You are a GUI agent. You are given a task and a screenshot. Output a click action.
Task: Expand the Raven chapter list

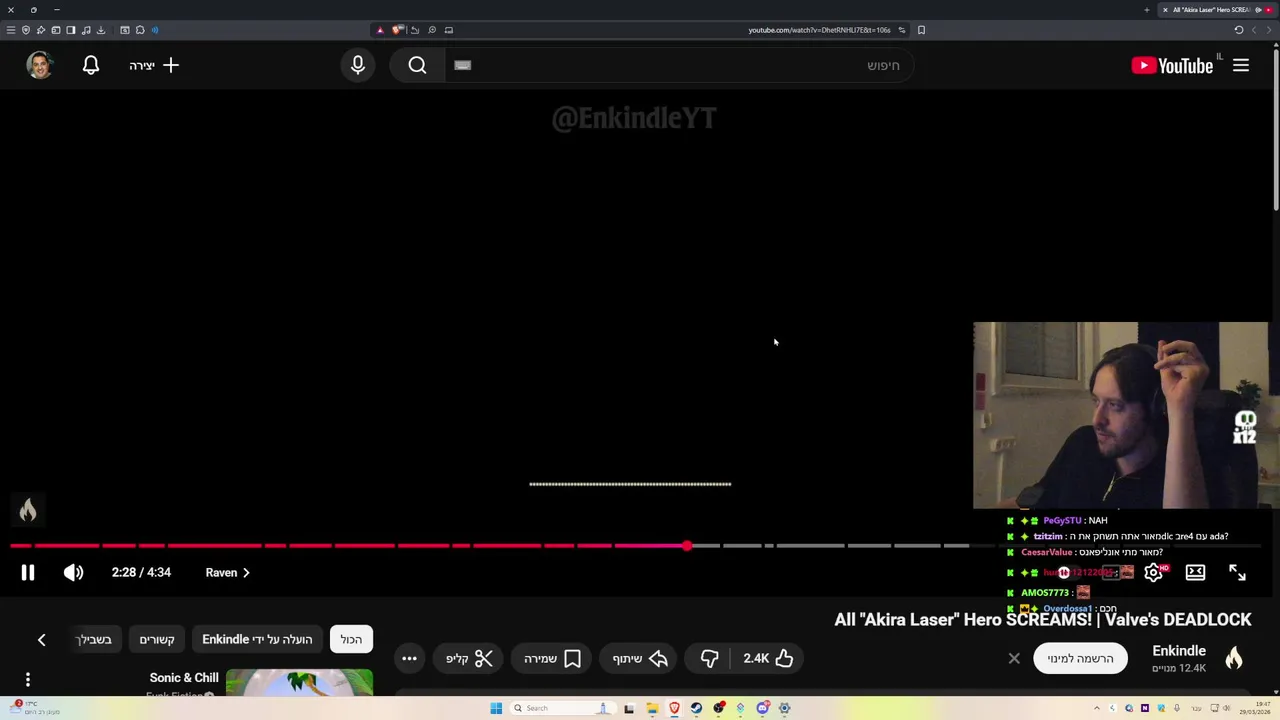point(227,573)
